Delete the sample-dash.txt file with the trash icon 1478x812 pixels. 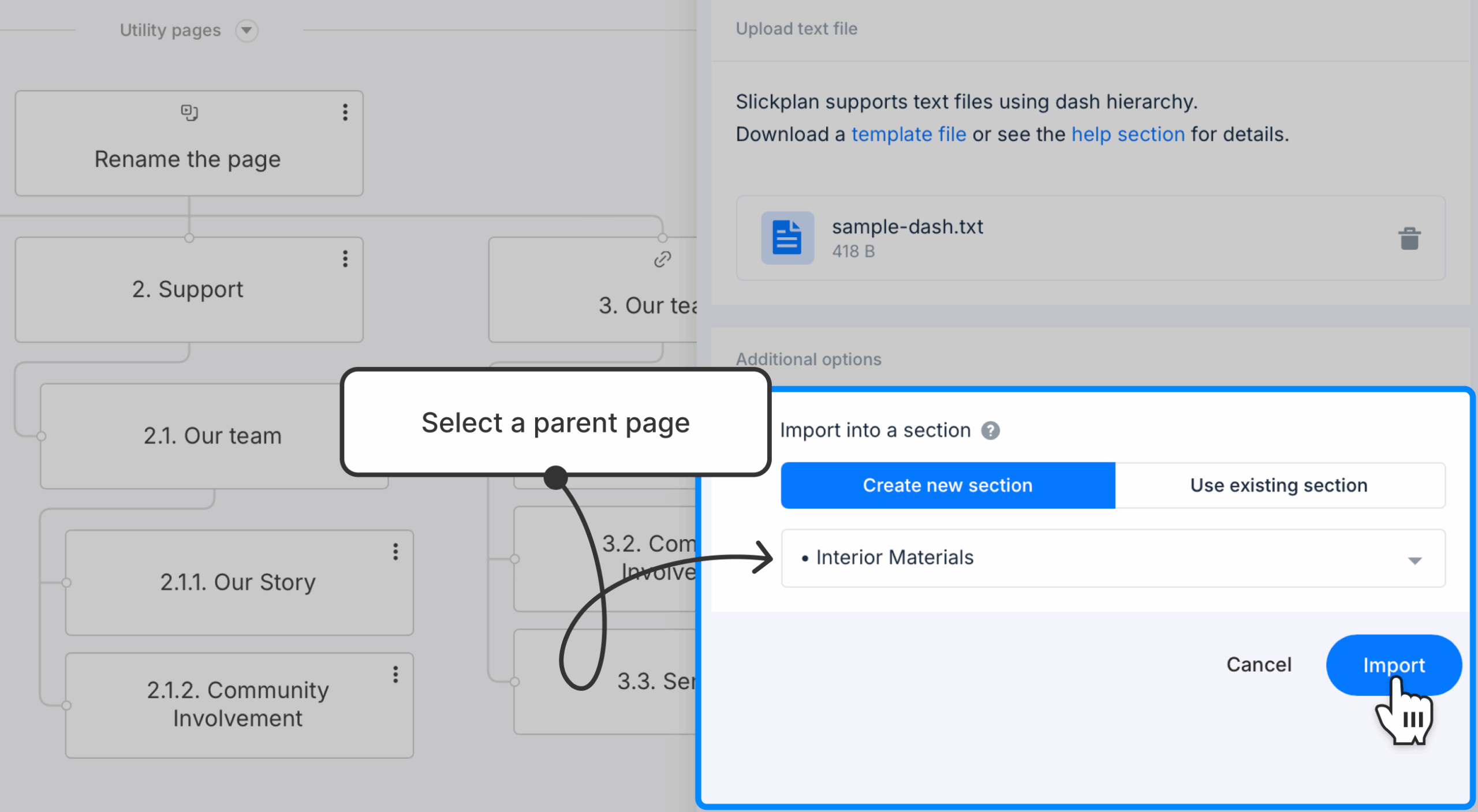pyautogui.click(x=1409, y=238)
